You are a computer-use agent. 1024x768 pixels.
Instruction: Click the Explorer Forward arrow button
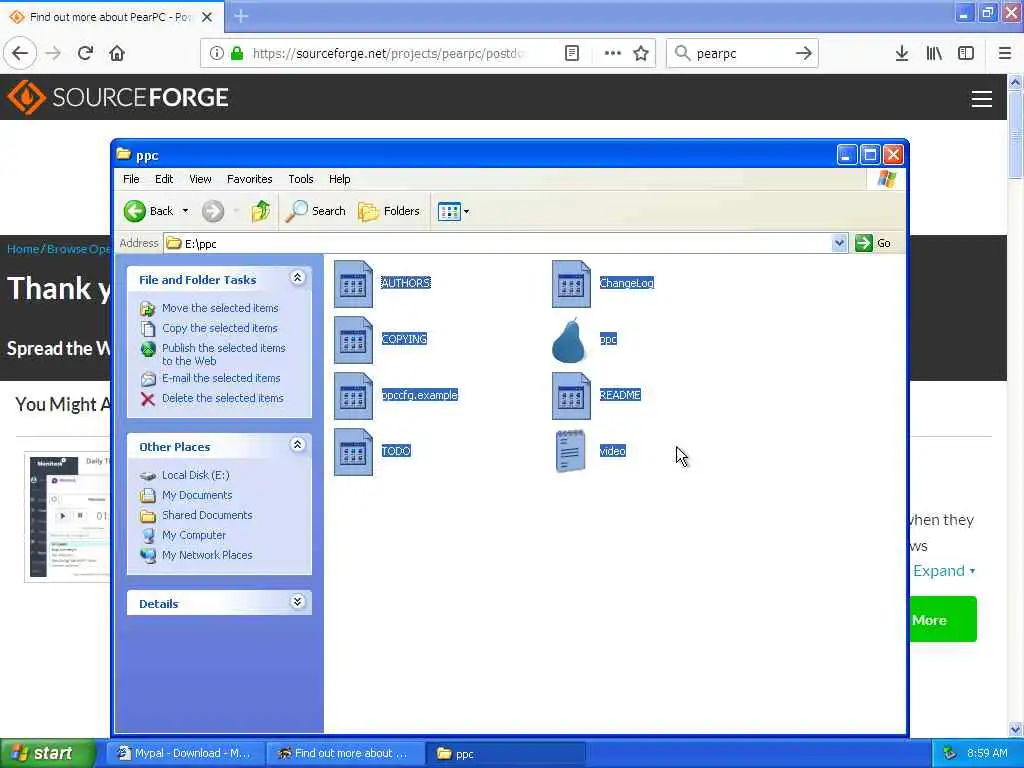(x=213, y=211)
